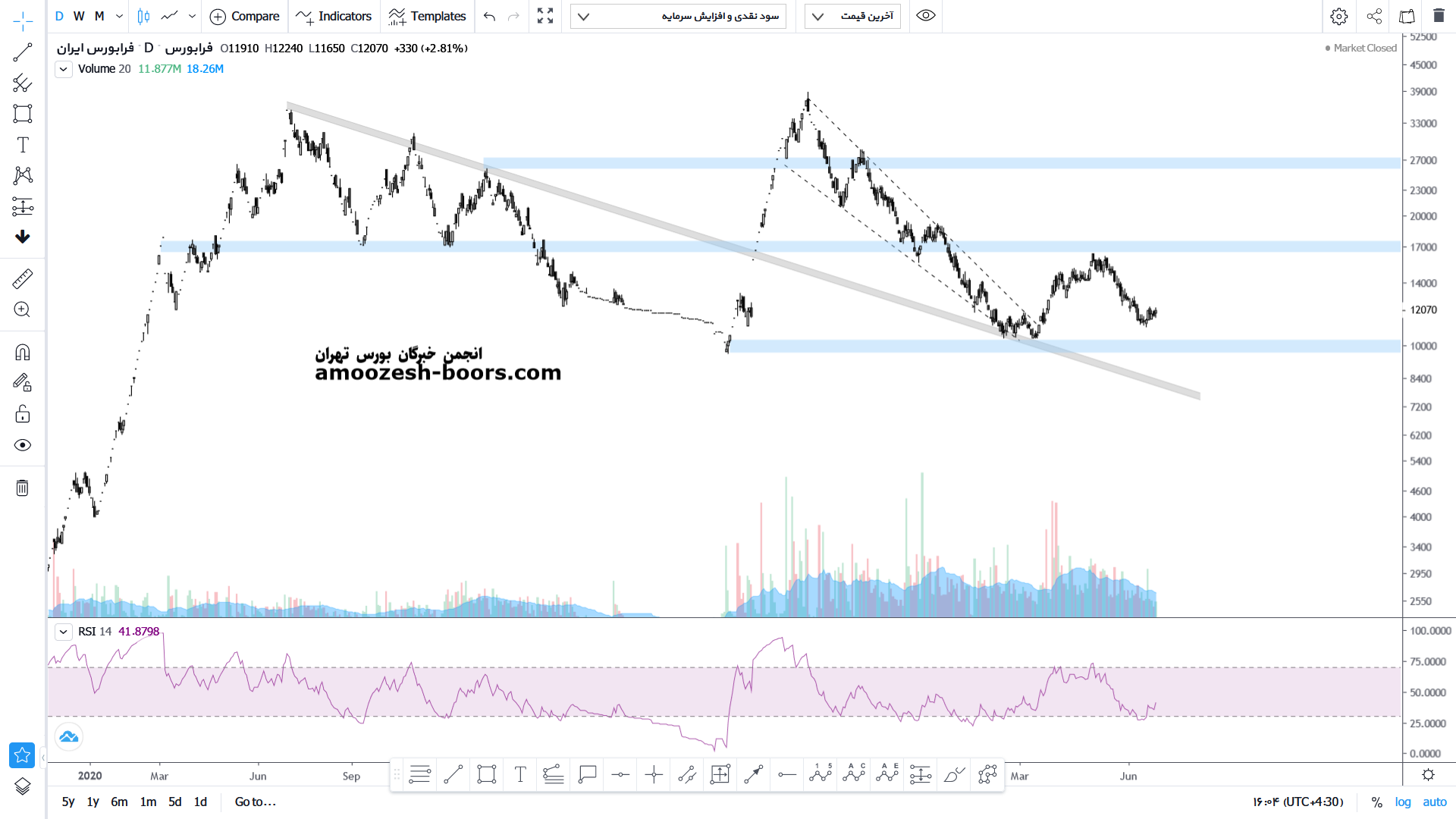The image size is (1456, 819).
Task: Open the Templates menu
Action: coord(427,16)
